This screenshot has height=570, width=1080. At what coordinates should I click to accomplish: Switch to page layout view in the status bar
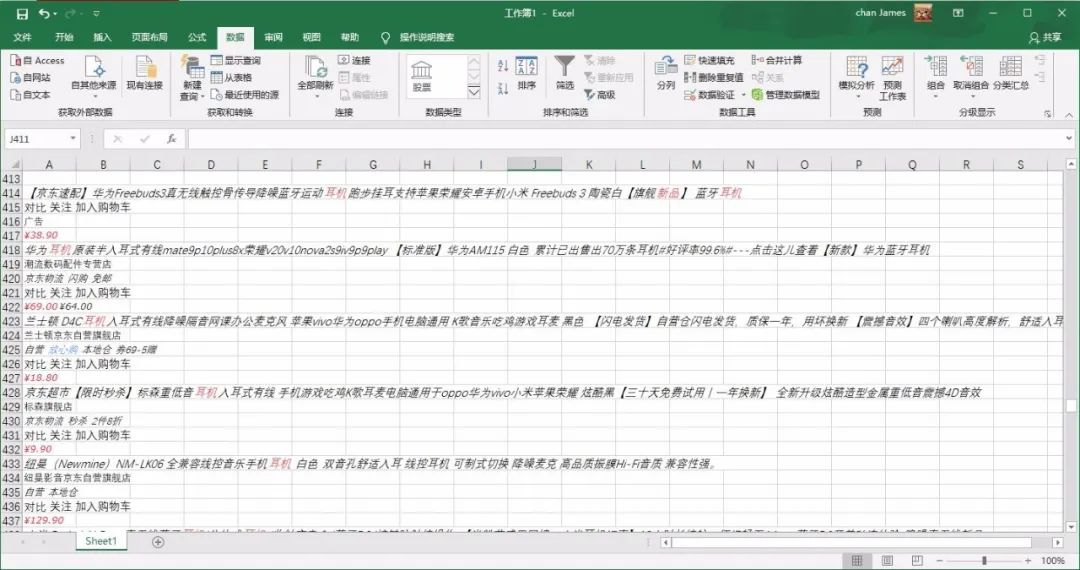coord(887,560)
